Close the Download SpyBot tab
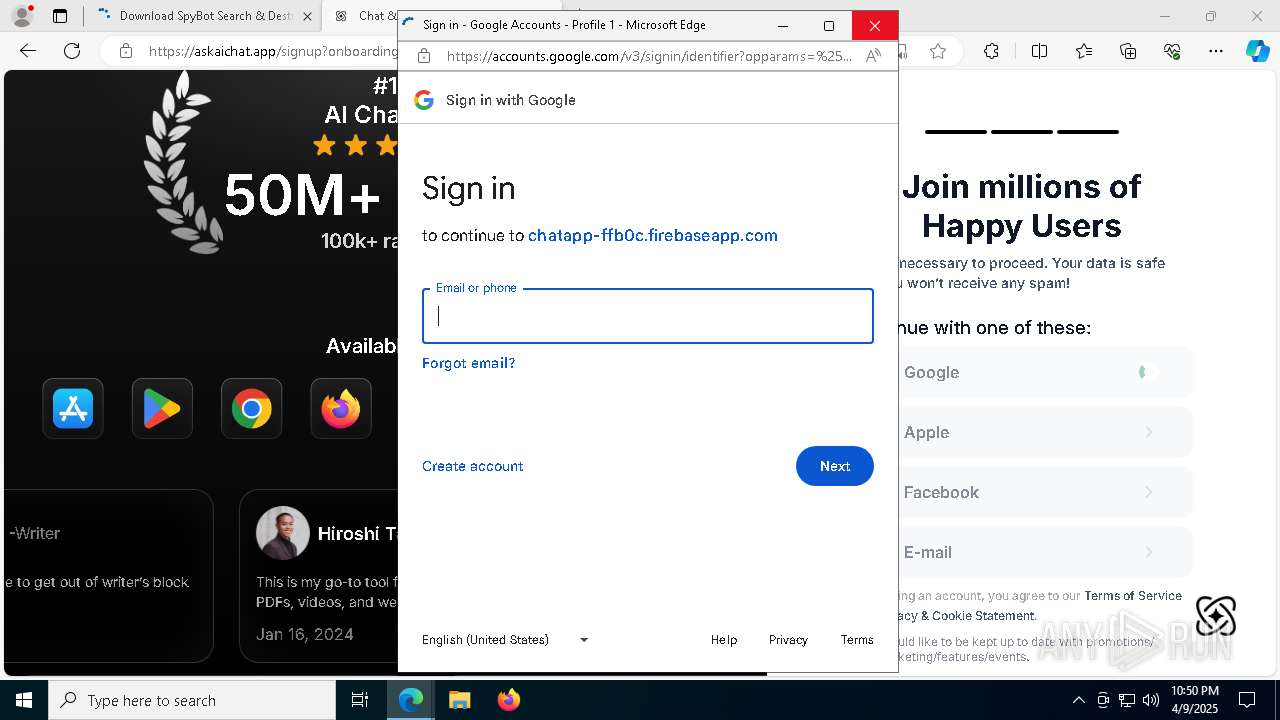 click(306, 16)
